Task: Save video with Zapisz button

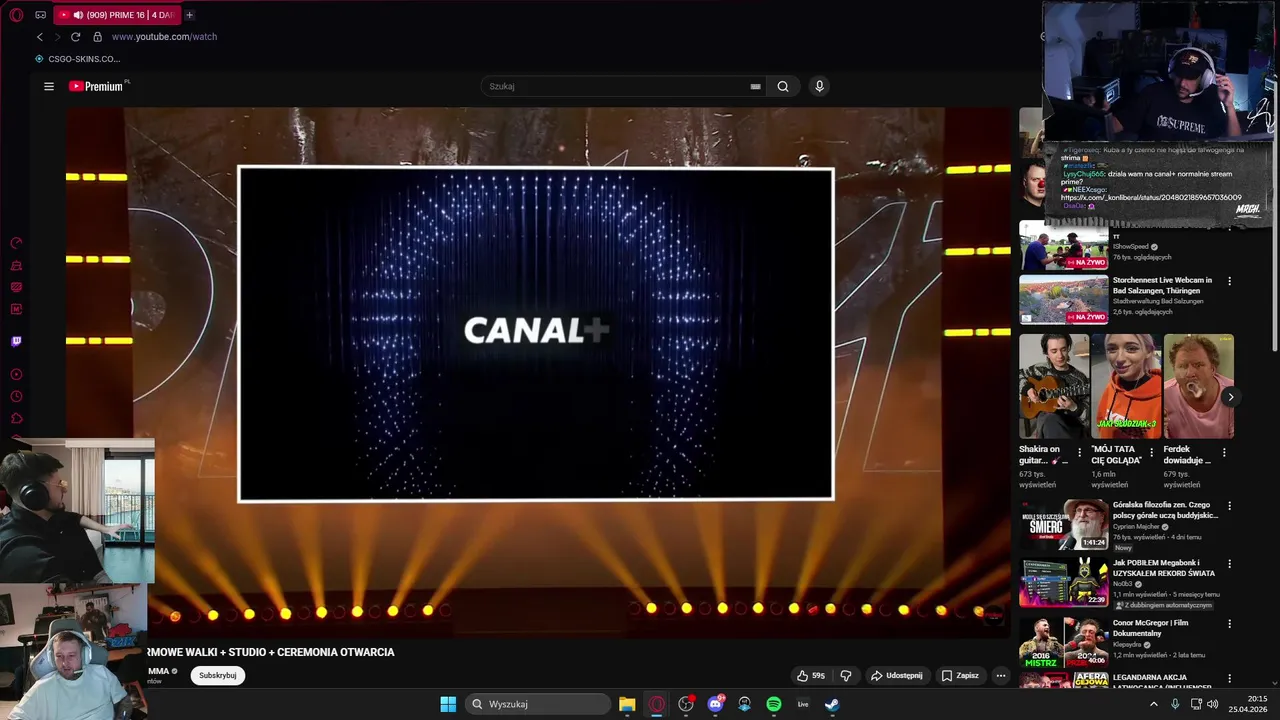Action: coord(960,675)
